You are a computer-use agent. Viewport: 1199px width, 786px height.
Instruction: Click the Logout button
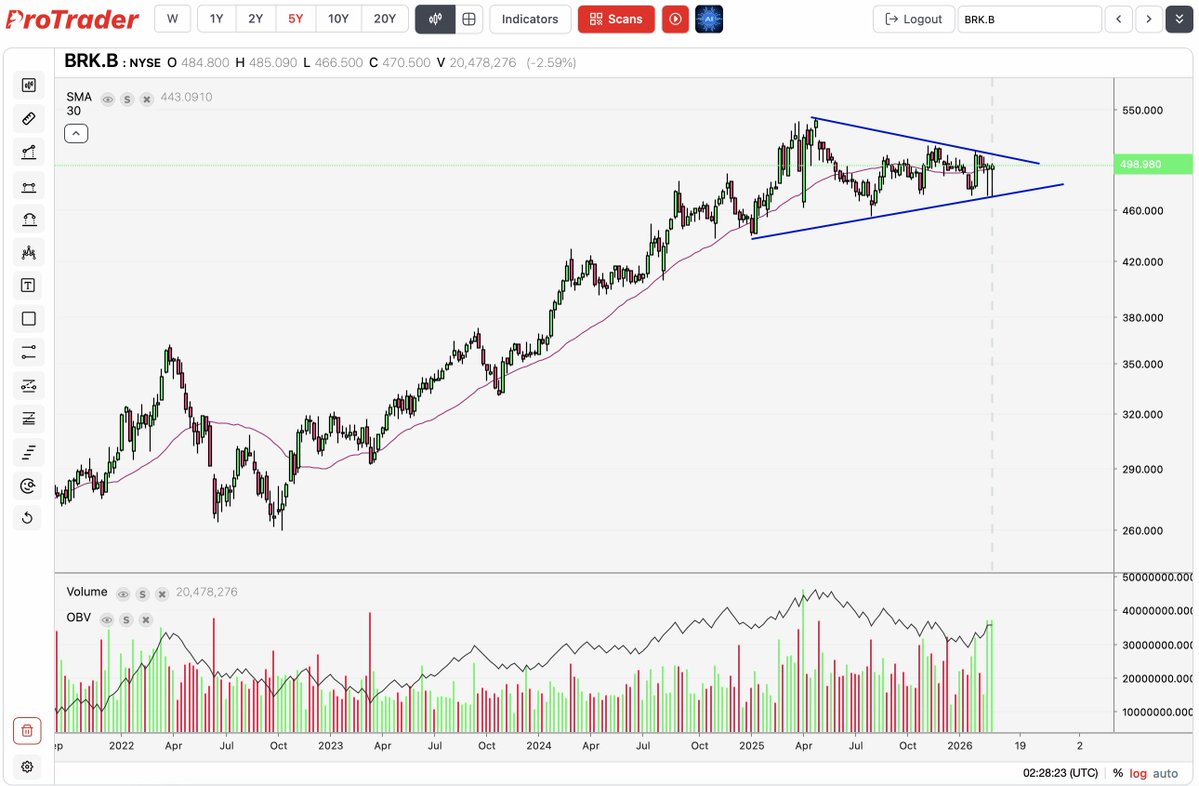tap(912, 18)
